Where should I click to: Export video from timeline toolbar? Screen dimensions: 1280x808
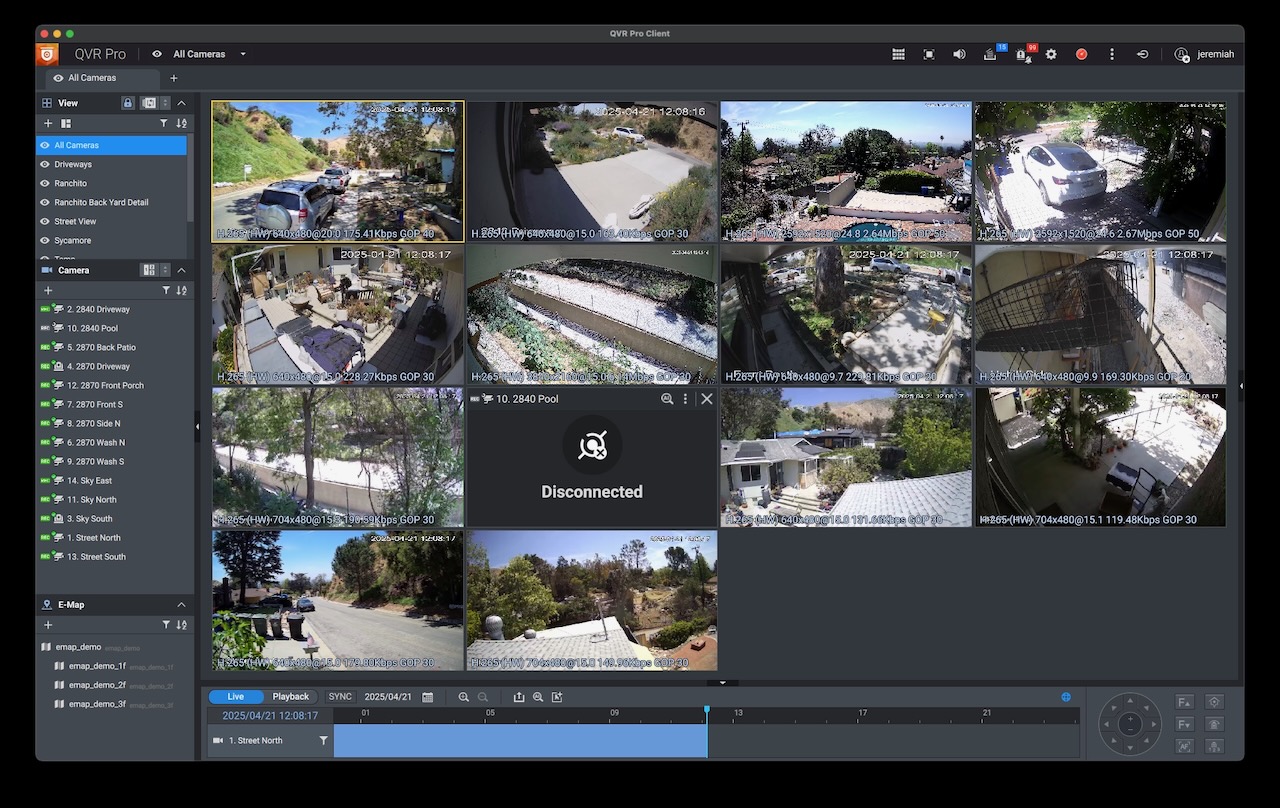519,696
